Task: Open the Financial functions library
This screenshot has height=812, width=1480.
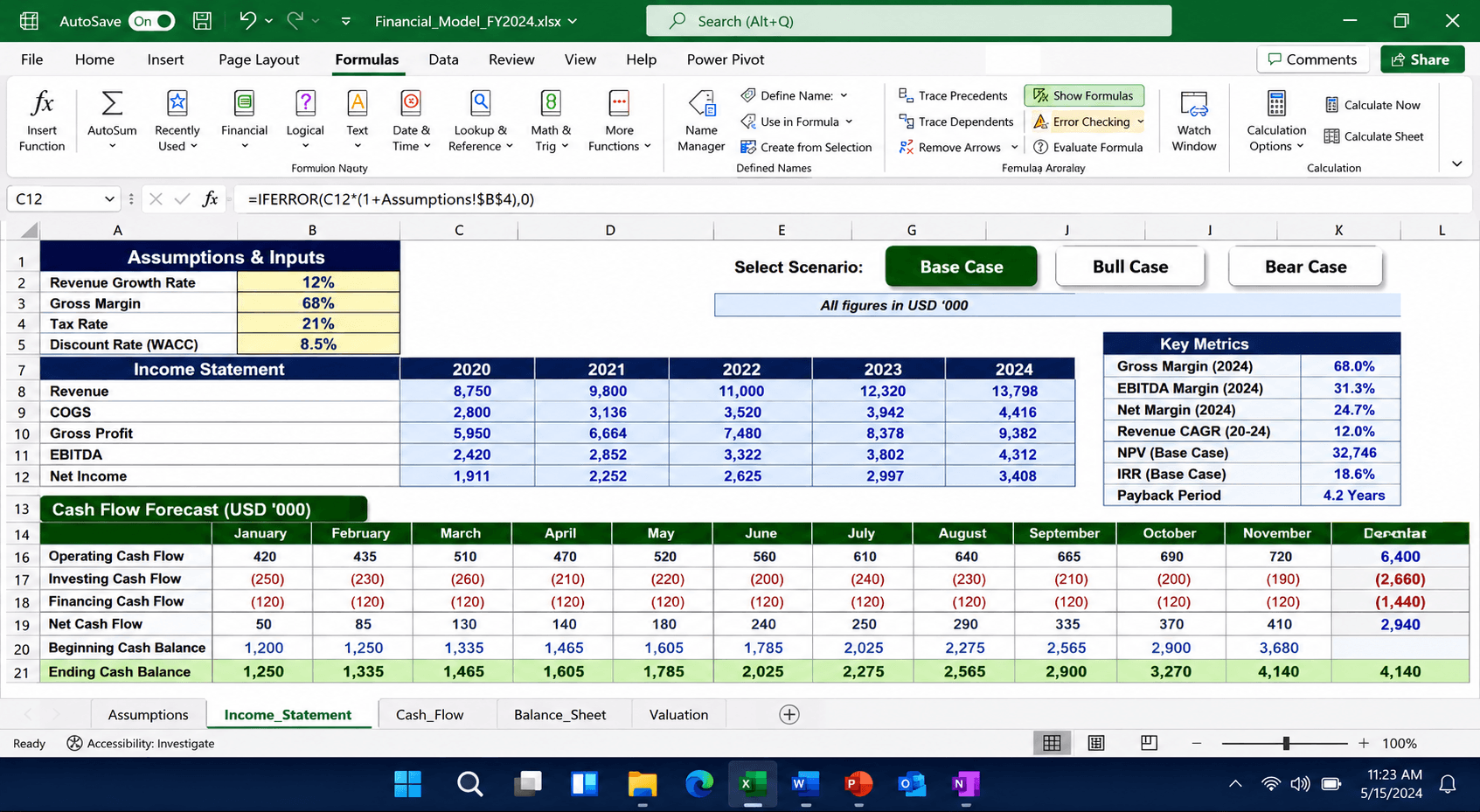Action: [244, 120]
